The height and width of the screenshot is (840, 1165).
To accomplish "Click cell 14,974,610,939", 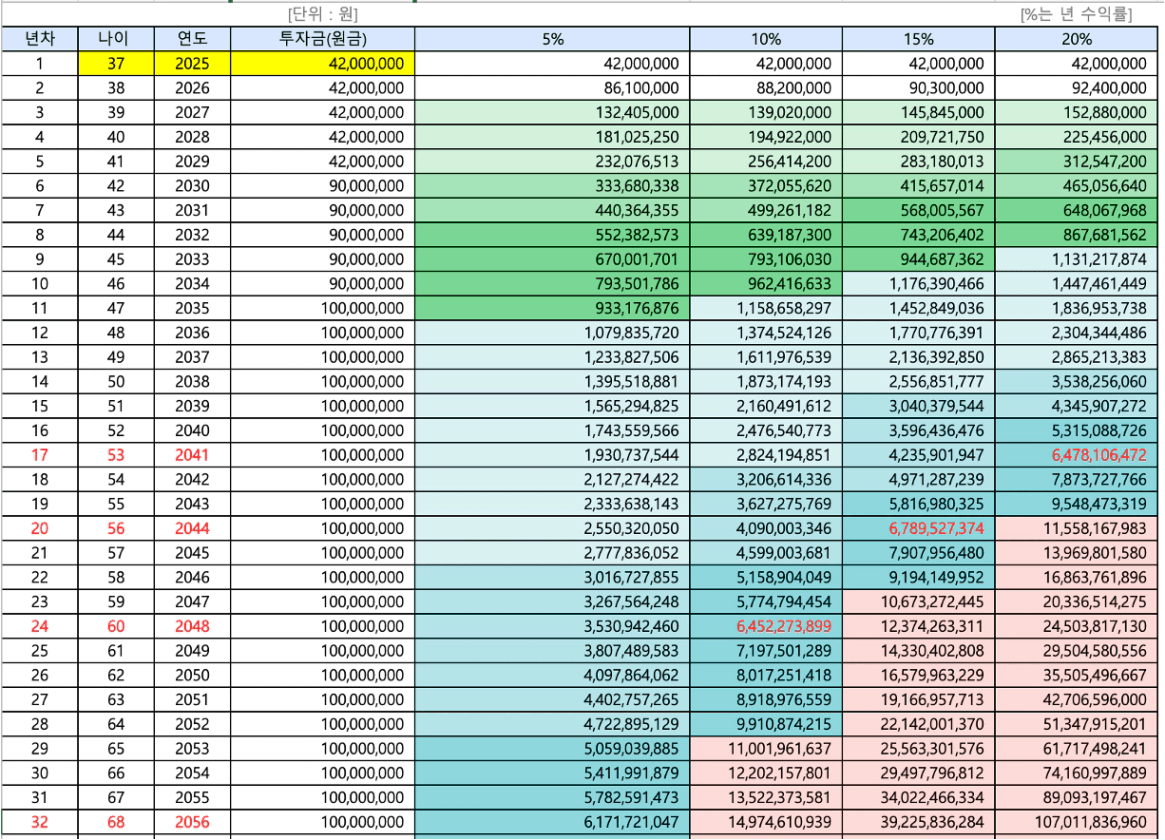I will click(x=766, y=824).
